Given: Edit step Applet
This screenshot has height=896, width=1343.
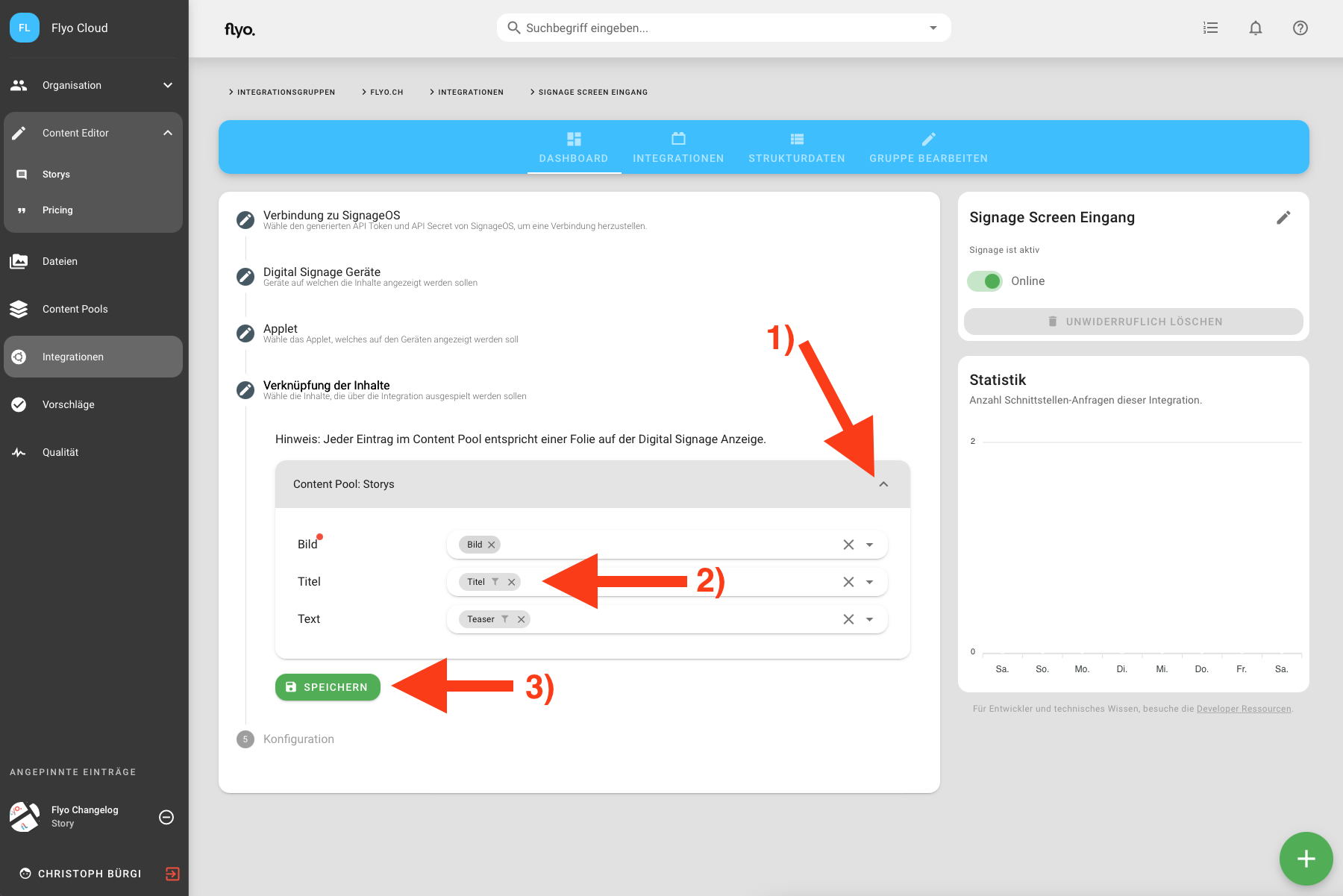Looking at the screenshot, I should (245, 333).
